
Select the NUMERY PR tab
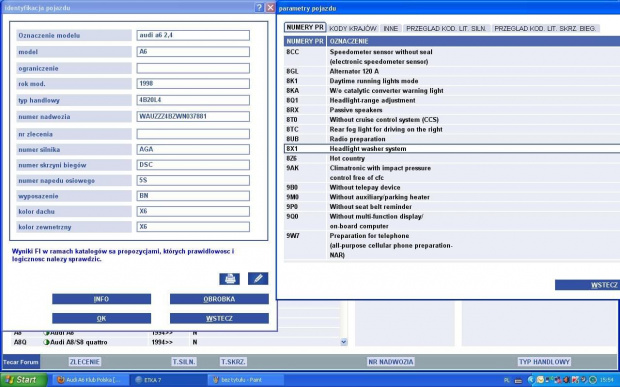305,27
